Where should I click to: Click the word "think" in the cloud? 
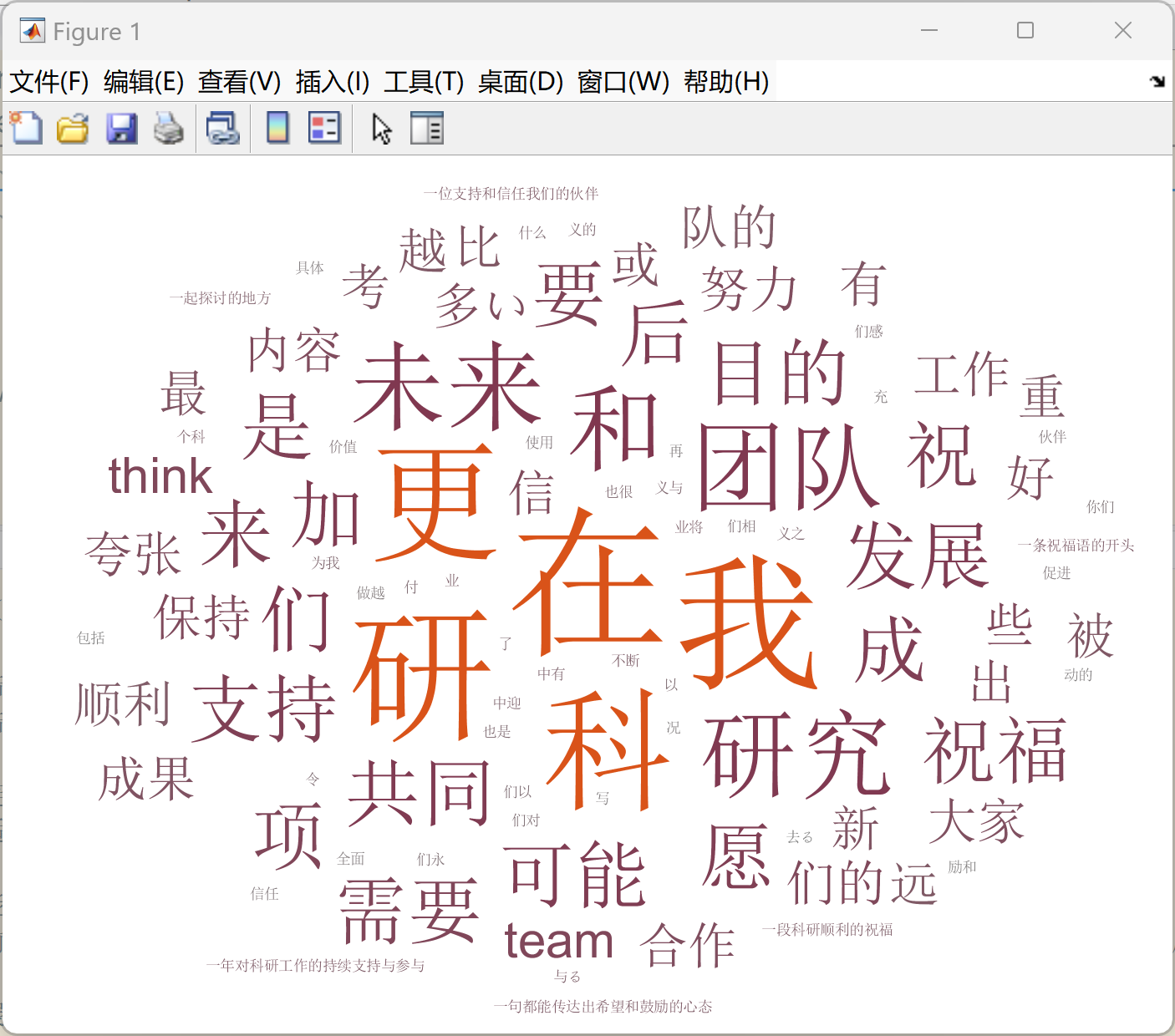pyautogui.click(x=160, y=475)
